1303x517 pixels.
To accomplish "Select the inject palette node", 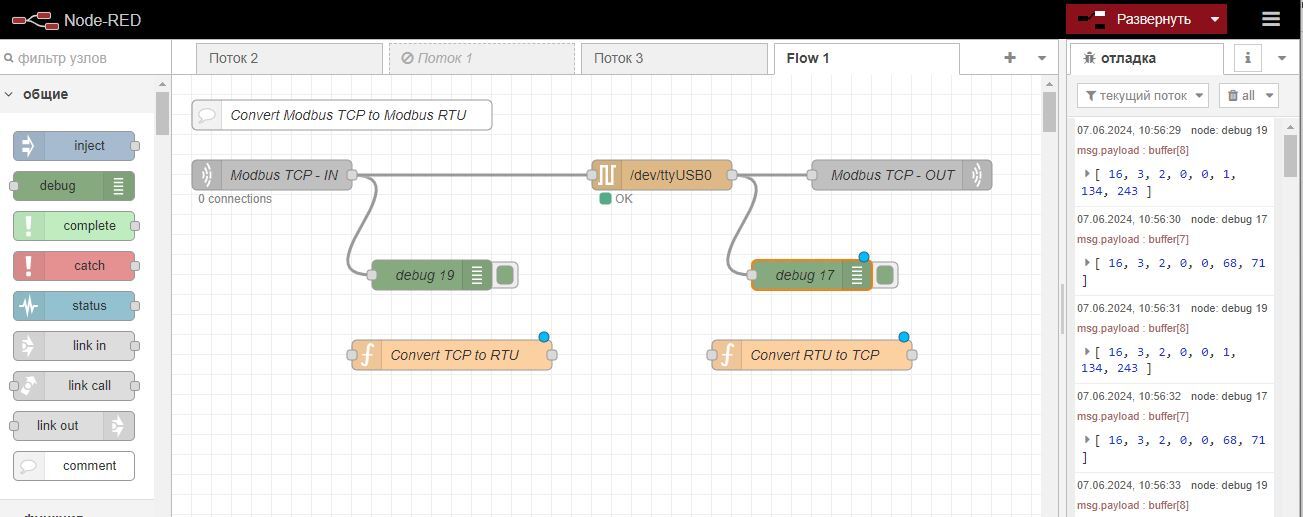I will click(76, 146).
